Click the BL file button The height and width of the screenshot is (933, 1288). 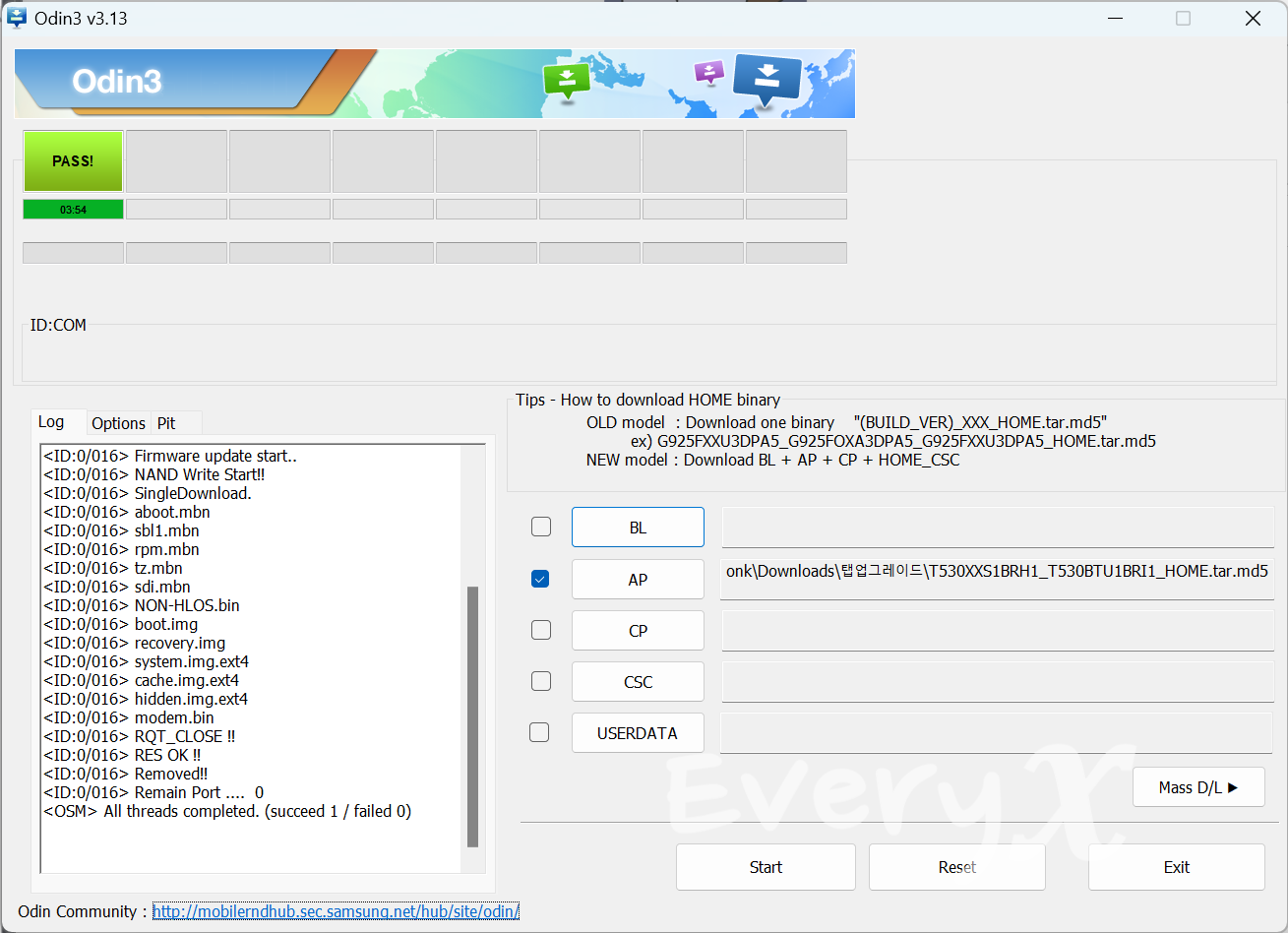pos(638,528)
